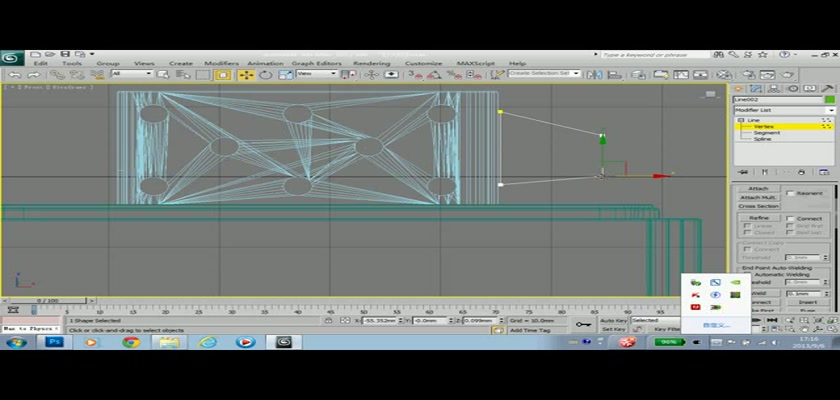
Task: Enable the Reorient checkbox
Action: [x=790, y=194]
